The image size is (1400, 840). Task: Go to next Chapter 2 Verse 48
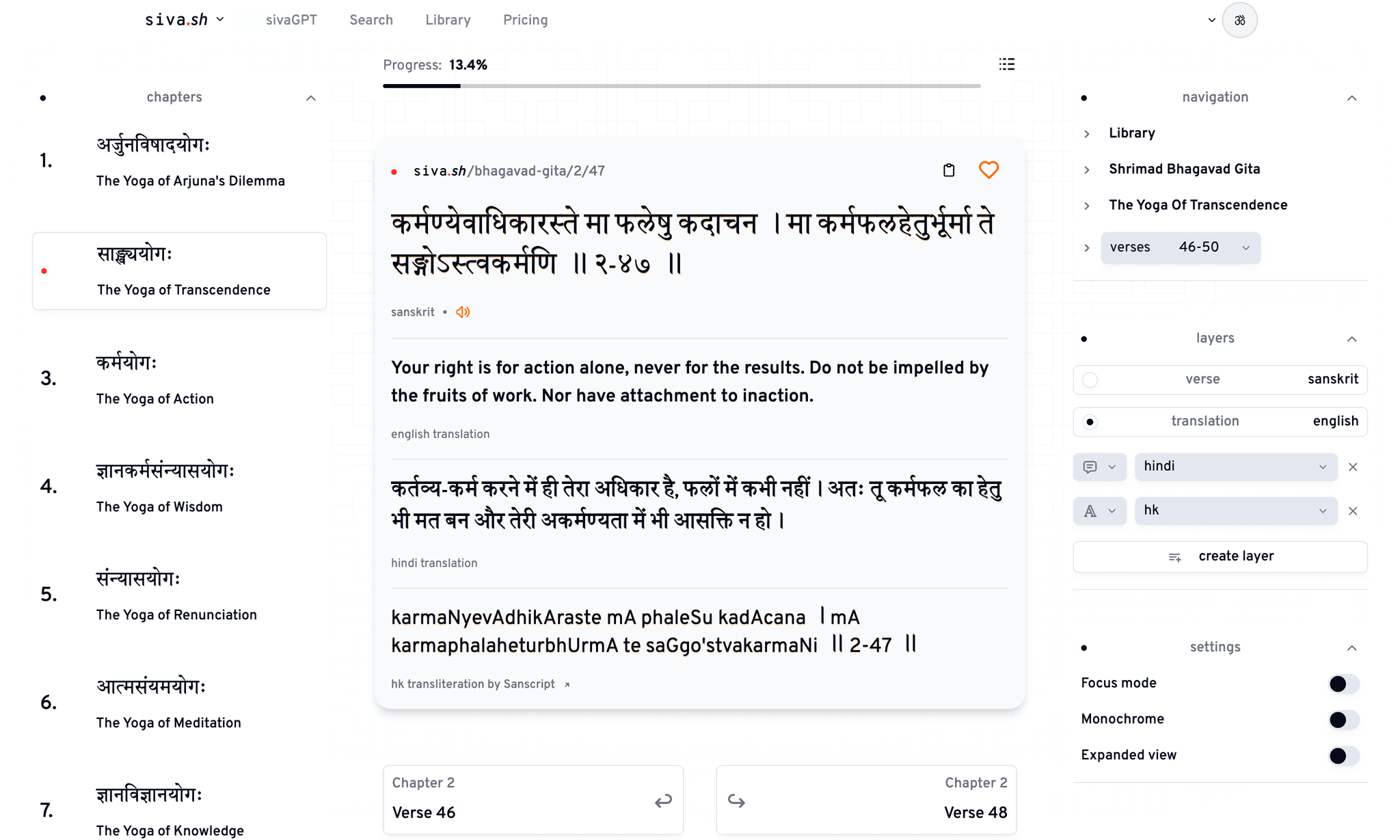[866, 800]
